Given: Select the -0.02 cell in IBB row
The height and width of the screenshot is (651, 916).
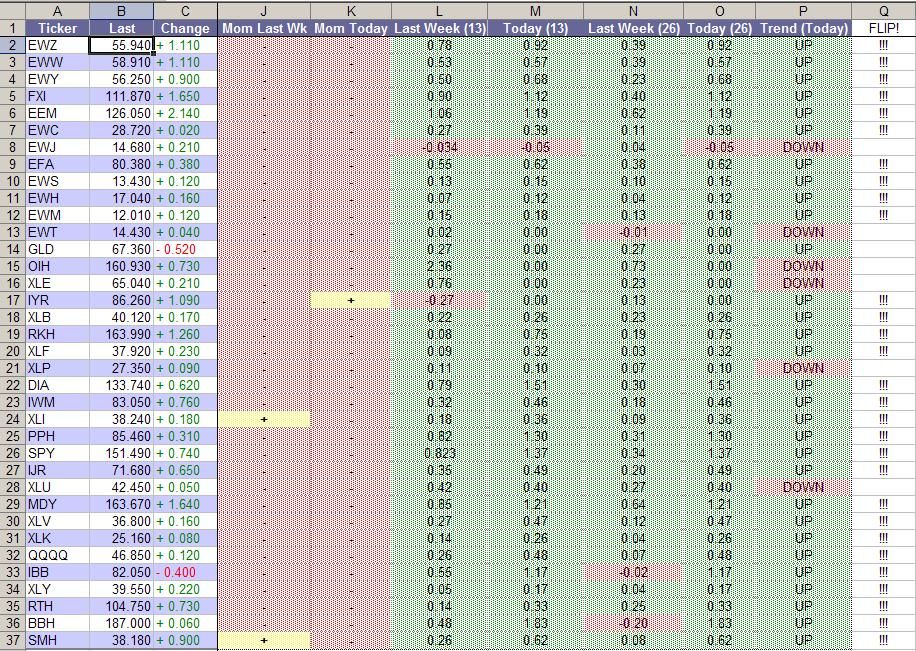Looking at the screenshot, I should (633, 572).
